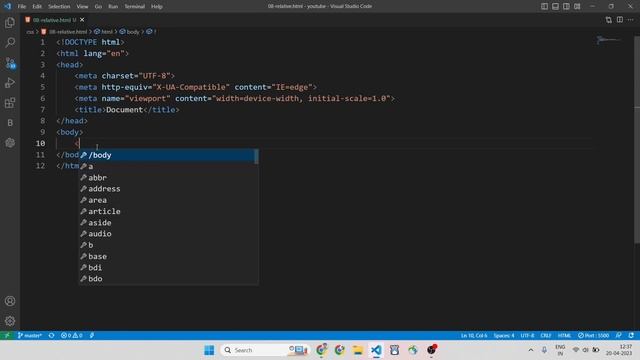Open the Extensions view
Viewport: 640px width, 360px height.
click(x=10, y=103)
